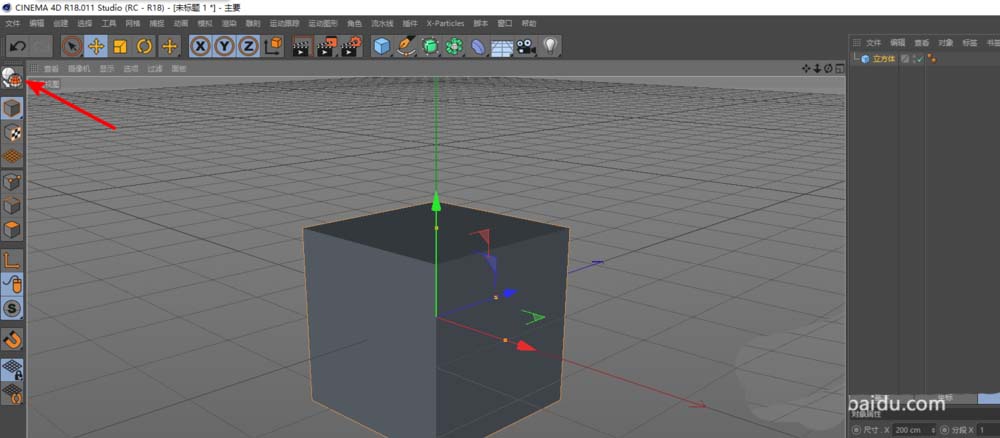The height and width of the screenshot is (438, 1000).
Task: Click the Camera object icon
Action: (526, 46)
